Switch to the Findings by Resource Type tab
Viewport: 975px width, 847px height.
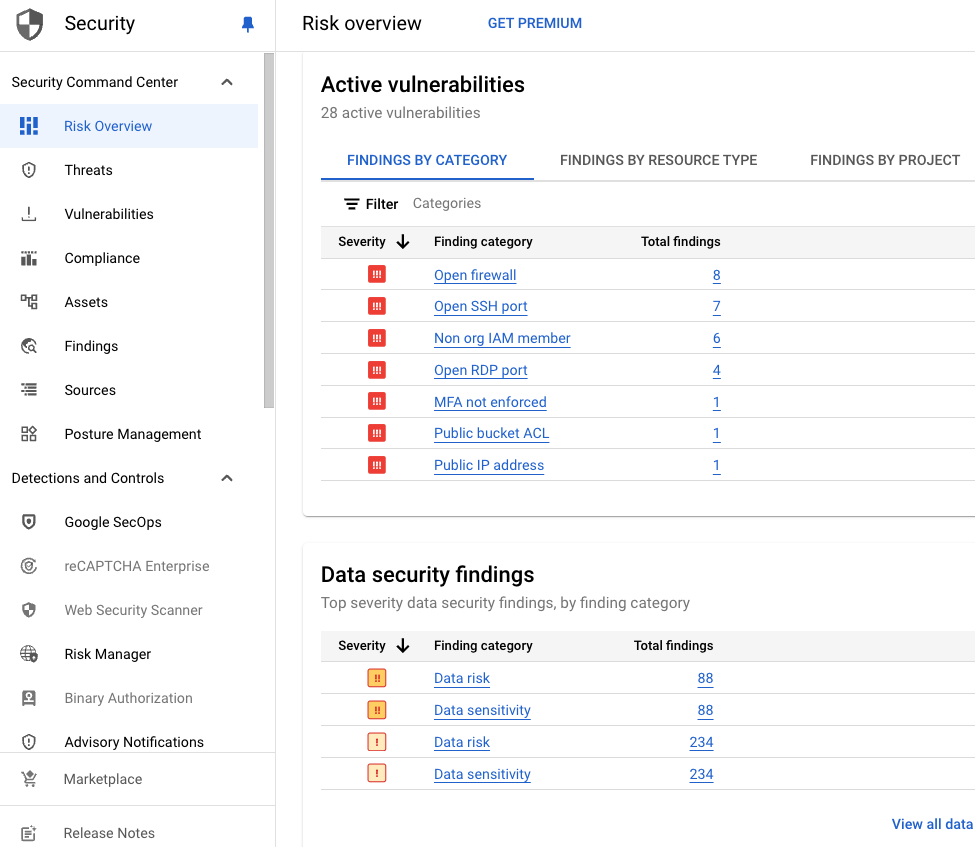coord(660,160)
